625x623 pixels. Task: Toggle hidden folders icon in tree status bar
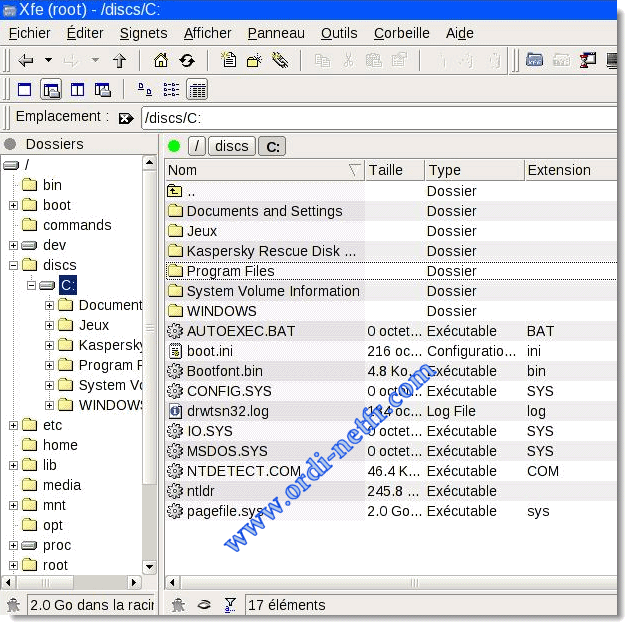coord(13,605)
